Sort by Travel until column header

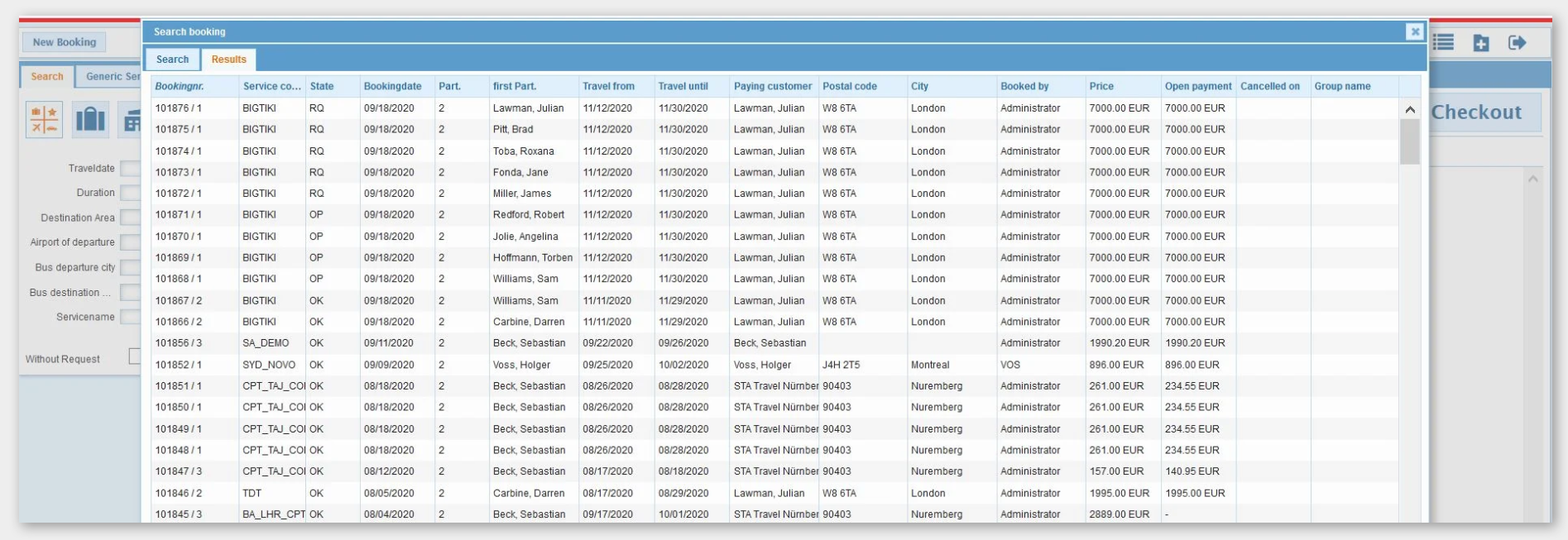692,86
